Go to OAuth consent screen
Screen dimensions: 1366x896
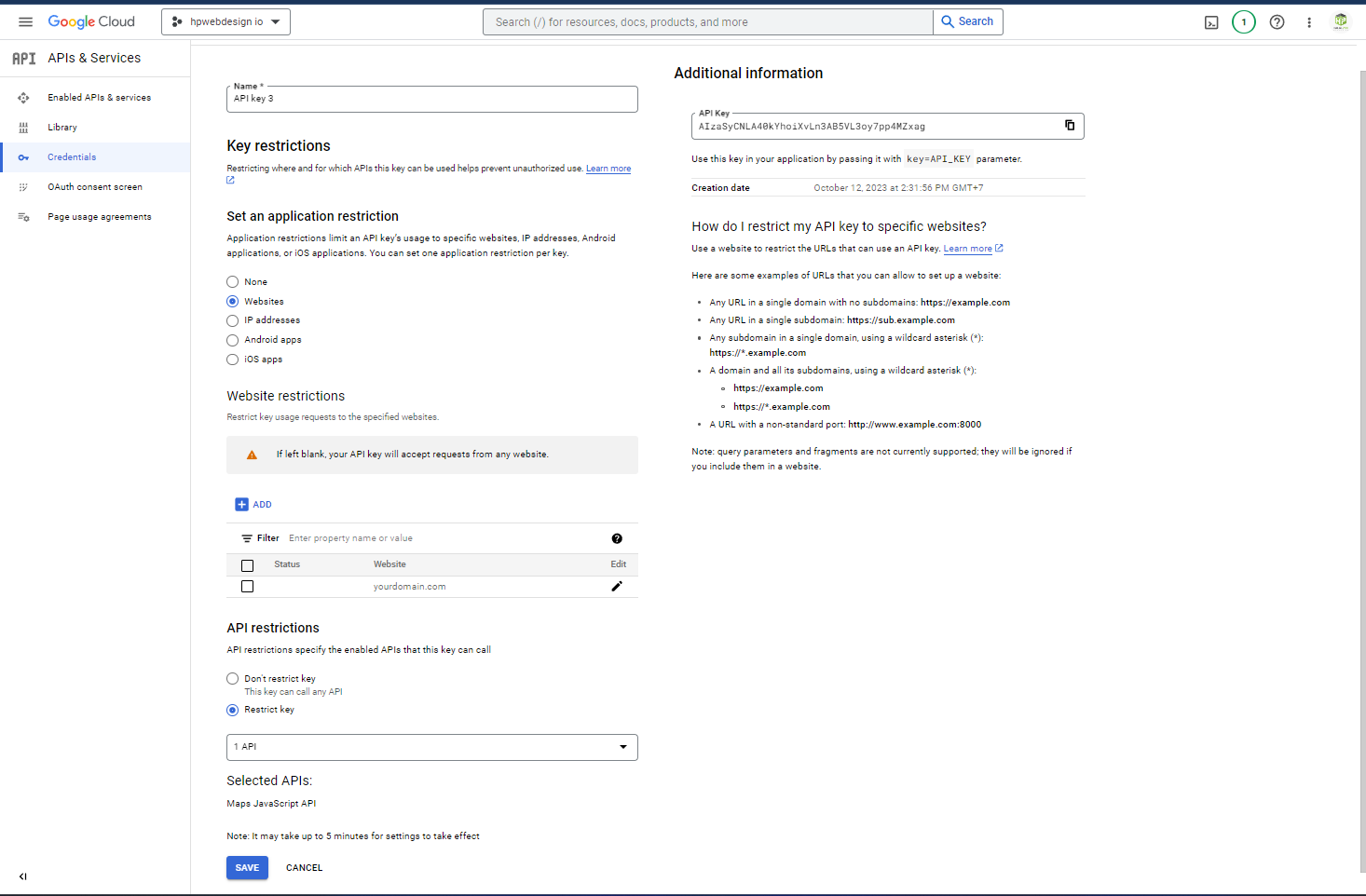pos(95,187)
